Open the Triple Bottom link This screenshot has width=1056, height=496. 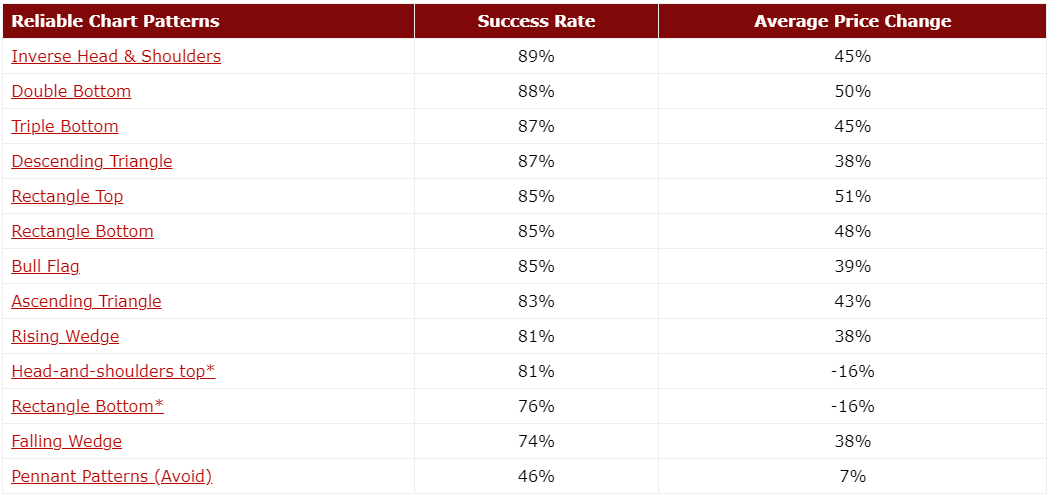65,126
